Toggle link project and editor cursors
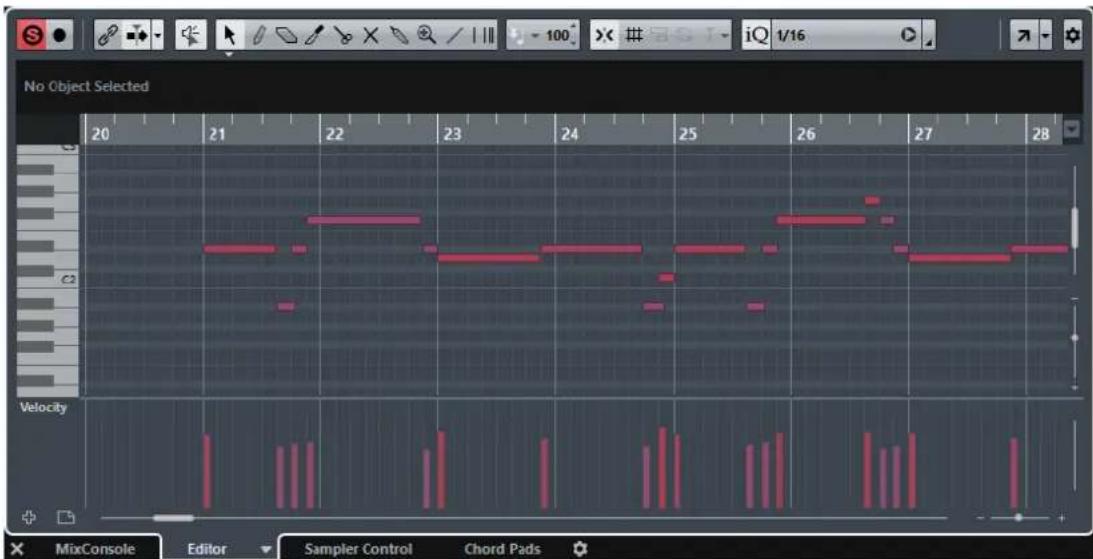Viewport: 1093px width, 559px height. (x=107, y=35)
